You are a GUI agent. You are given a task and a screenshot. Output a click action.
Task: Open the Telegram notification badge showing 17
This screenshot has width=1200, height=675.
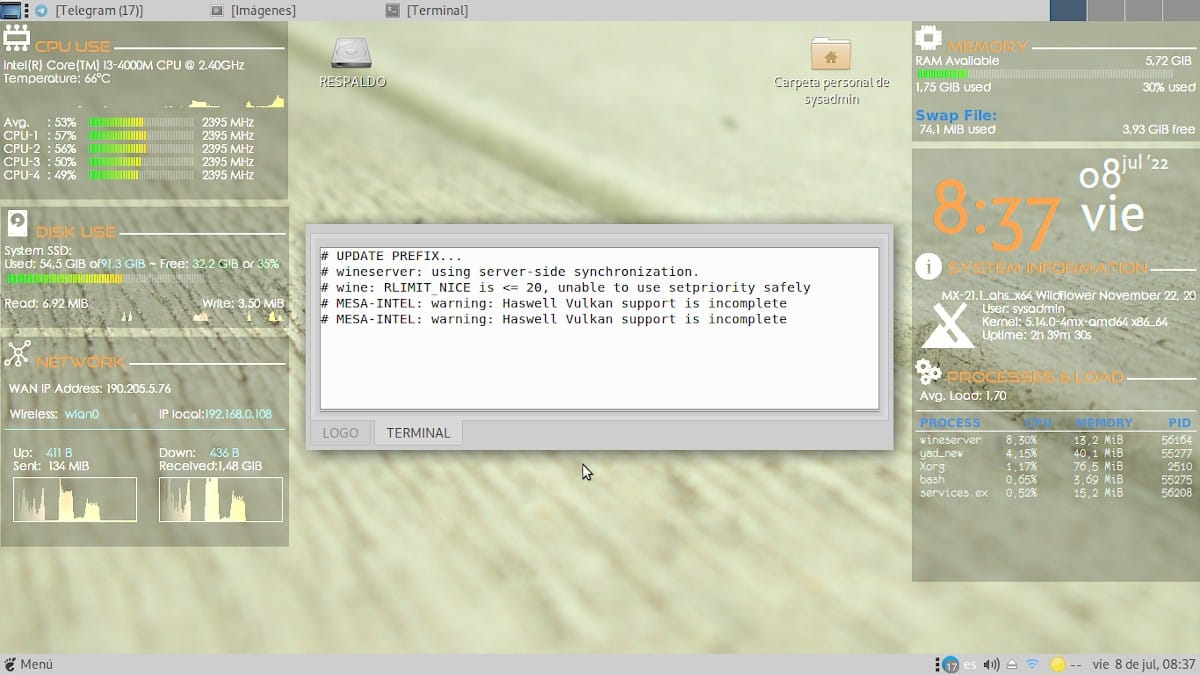[x=951, y=664]
